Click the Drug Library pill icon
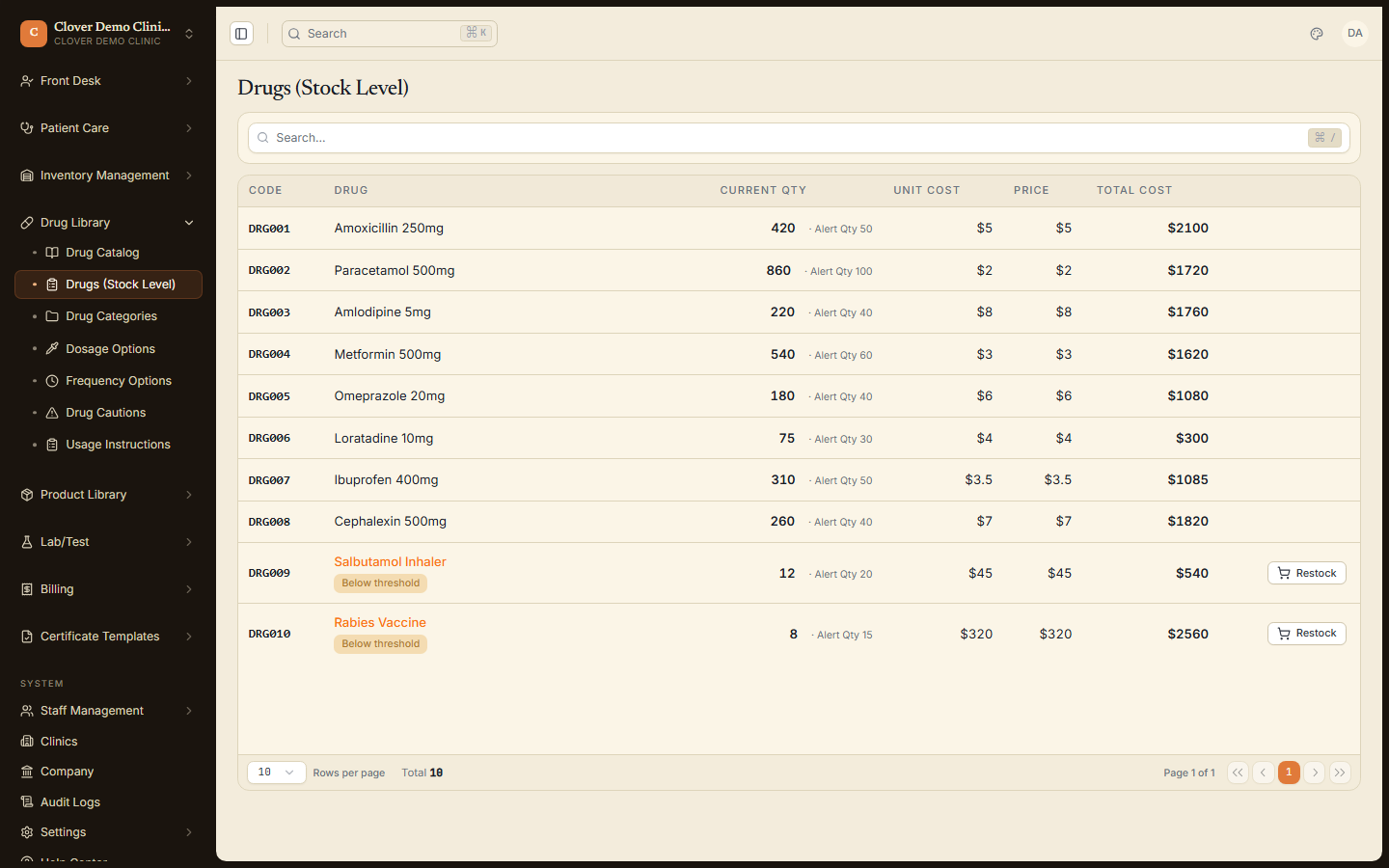Screen dimensions: 1389x868 [27, 223]
